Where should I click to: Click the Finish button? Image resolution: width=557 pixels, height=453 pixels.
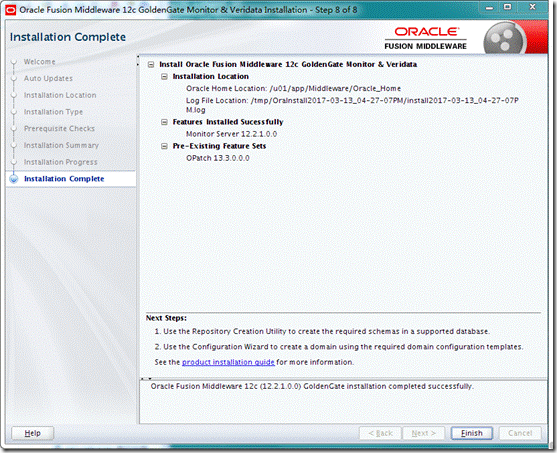(472, 433)
